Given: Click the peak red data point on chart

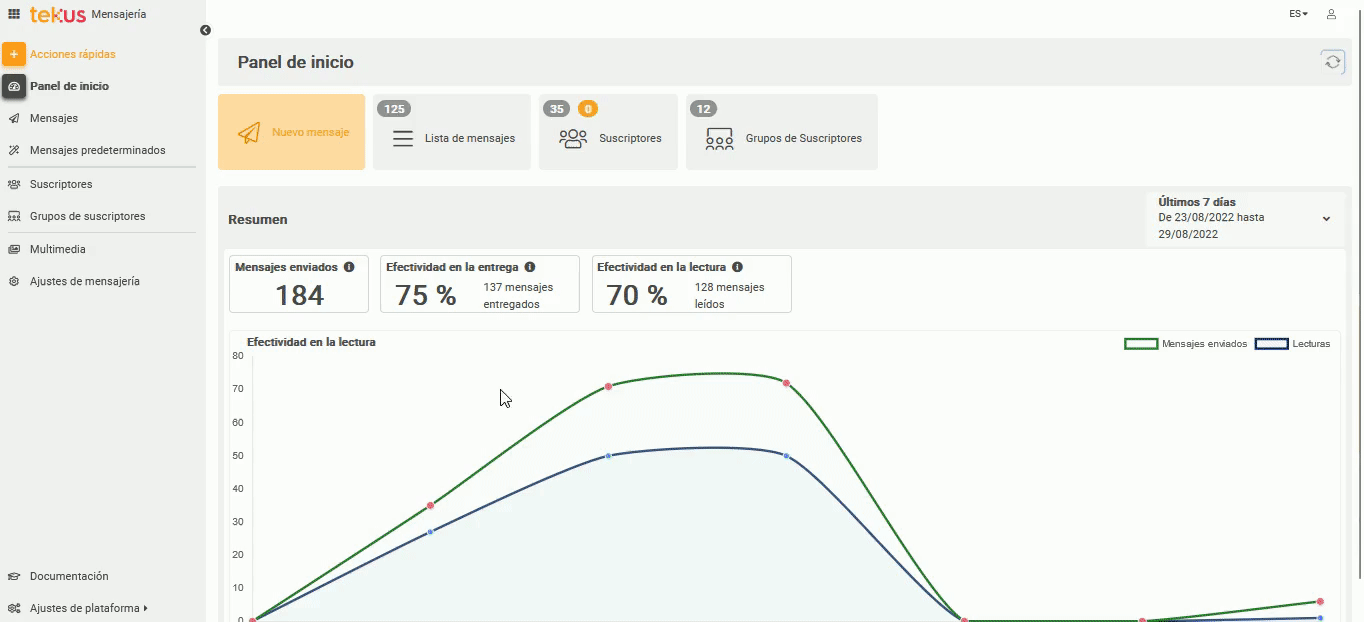Looking at the screenshot, I should coord(786,383).
